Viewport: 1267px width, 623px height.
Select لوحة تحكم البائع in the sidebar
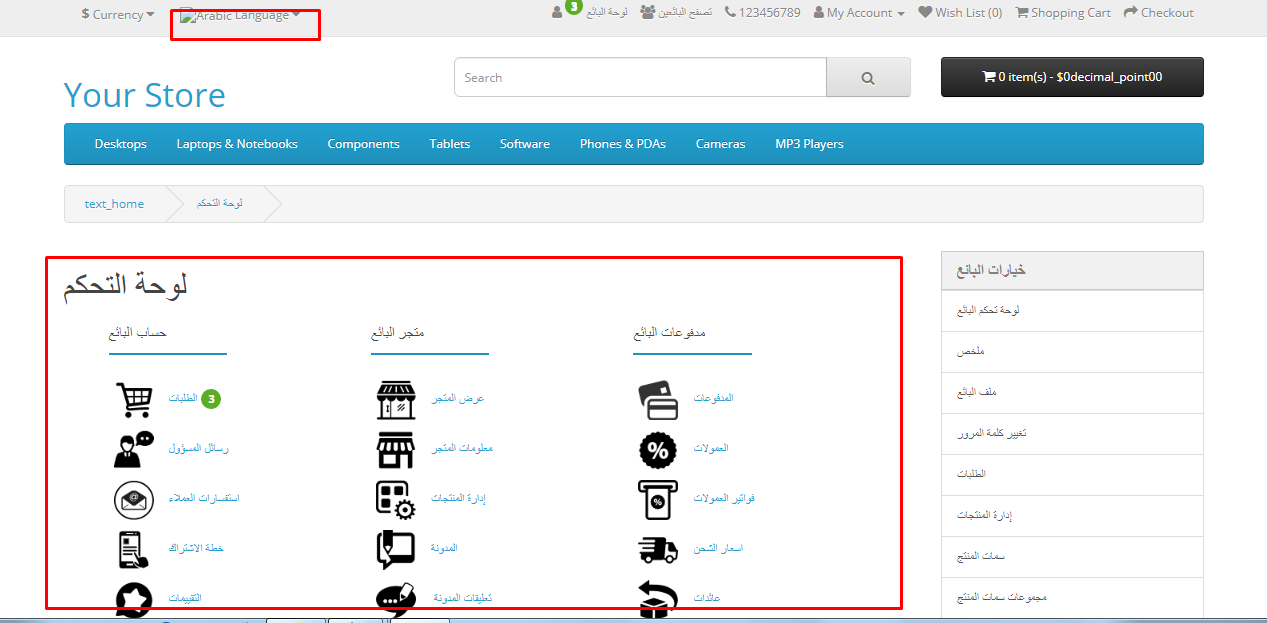coord(1072,311)
